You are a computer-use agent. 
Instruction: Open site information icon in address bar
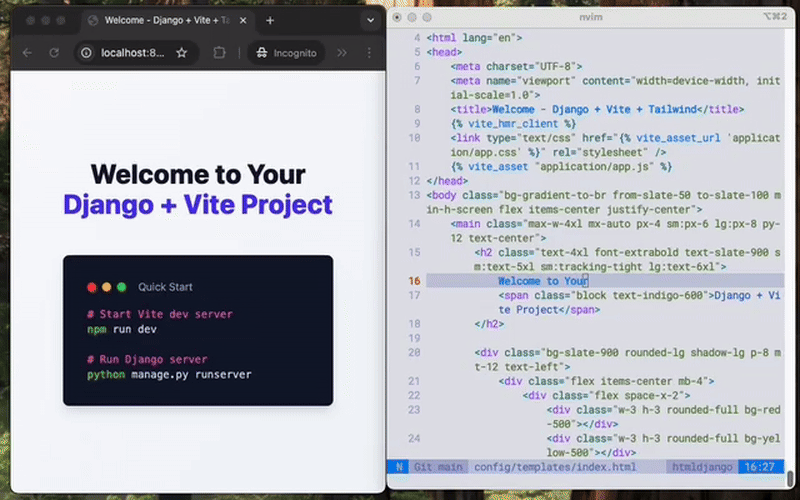(87, 53)
